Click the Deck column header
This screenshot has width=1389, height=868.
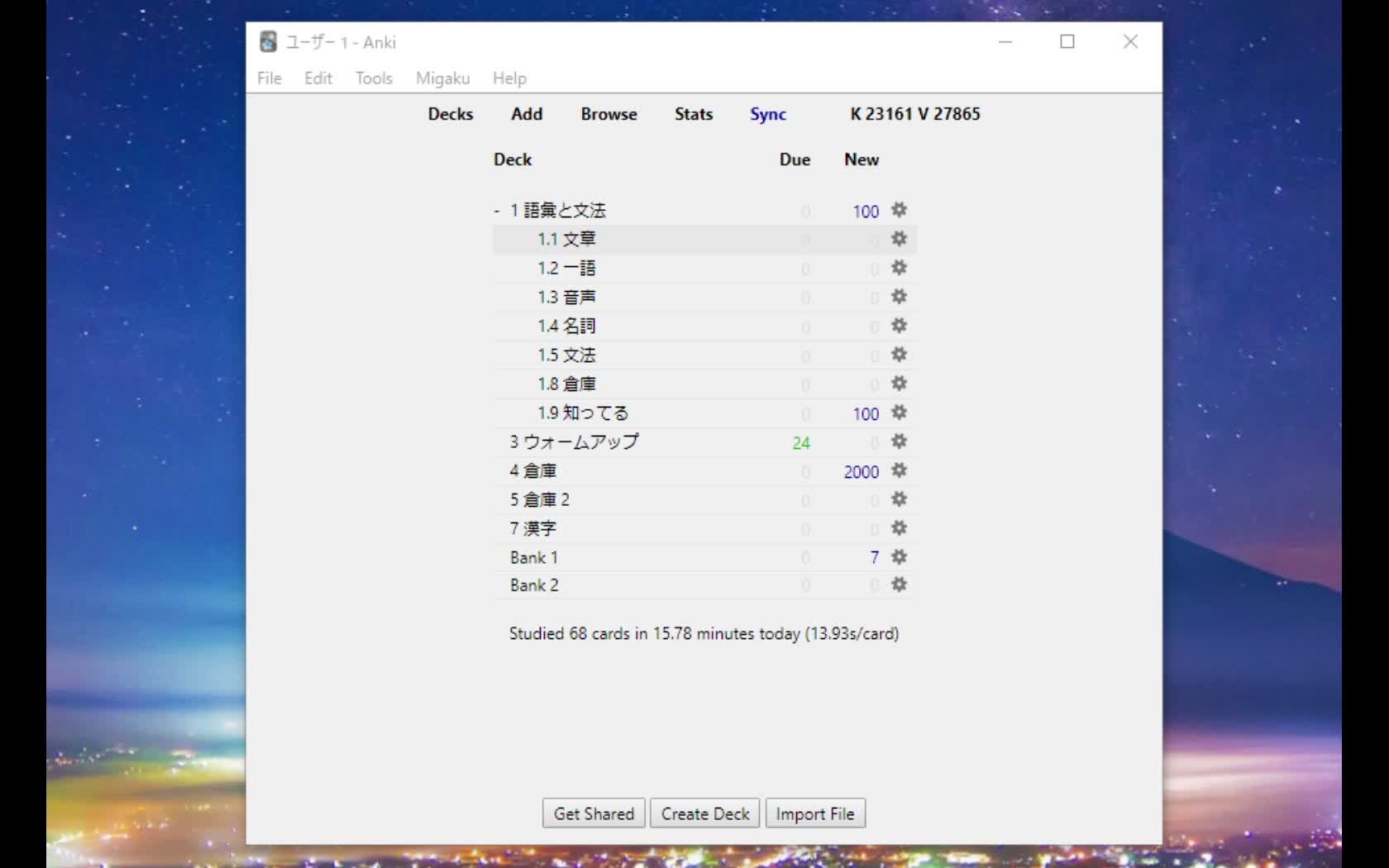coord(513,160)
